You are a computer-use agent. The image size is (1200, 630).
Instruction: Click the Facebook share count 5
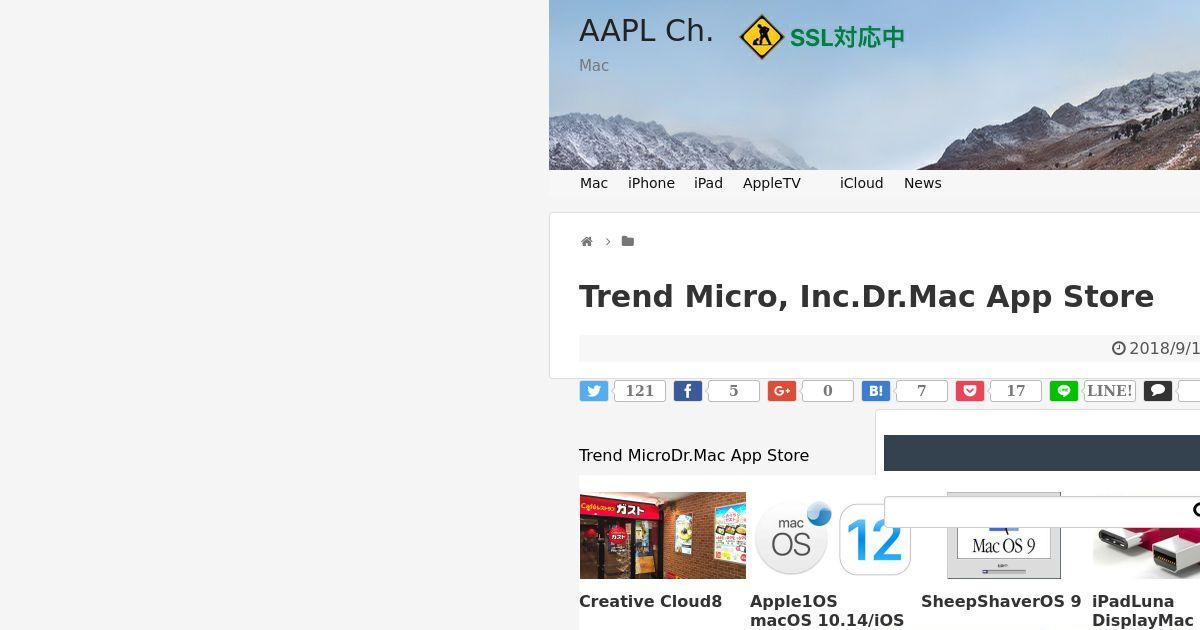click(734, 391)
